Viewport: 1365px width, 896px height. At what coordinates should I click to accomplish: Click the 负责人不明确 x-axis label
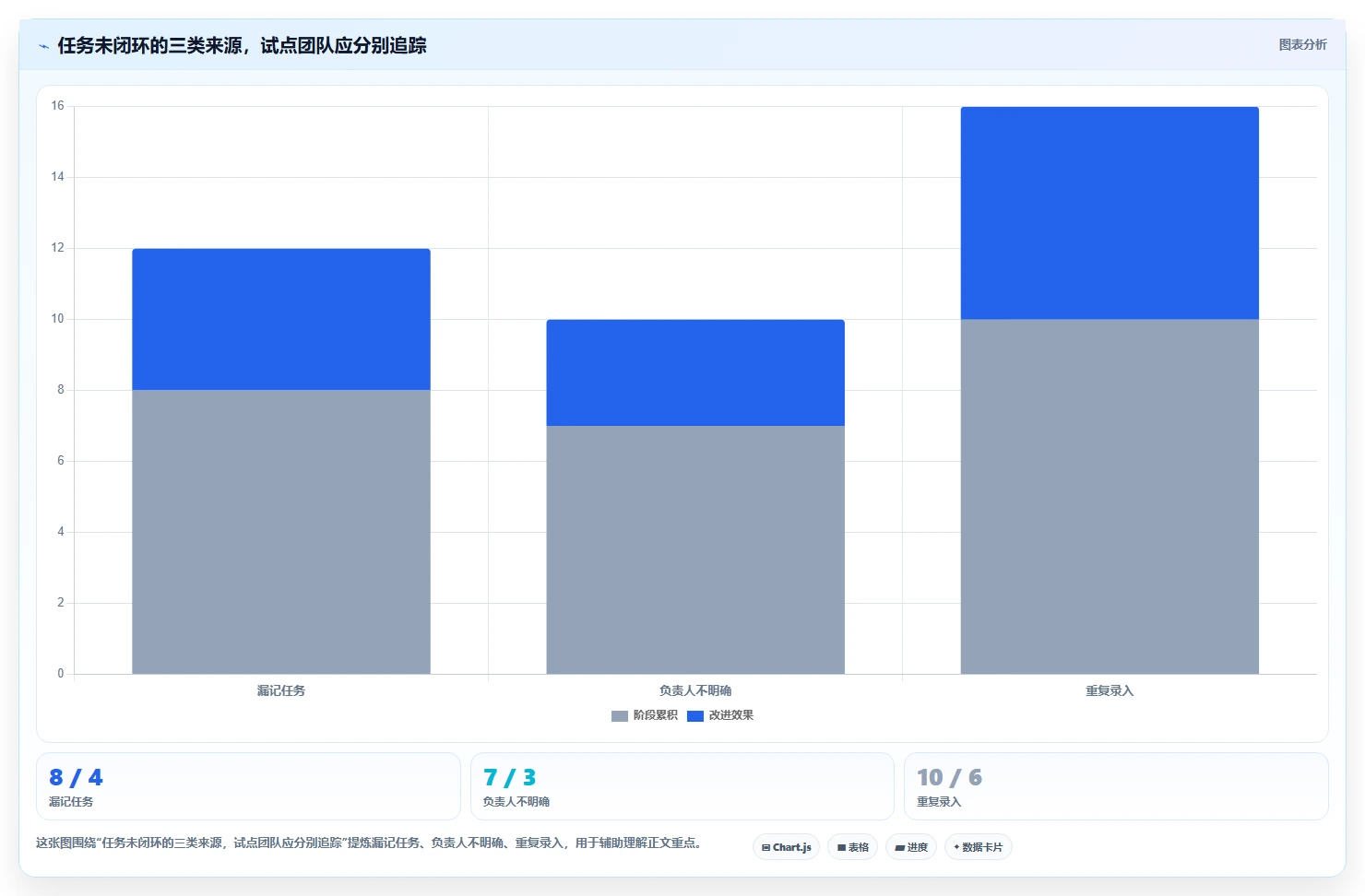(x=695, y=690)
